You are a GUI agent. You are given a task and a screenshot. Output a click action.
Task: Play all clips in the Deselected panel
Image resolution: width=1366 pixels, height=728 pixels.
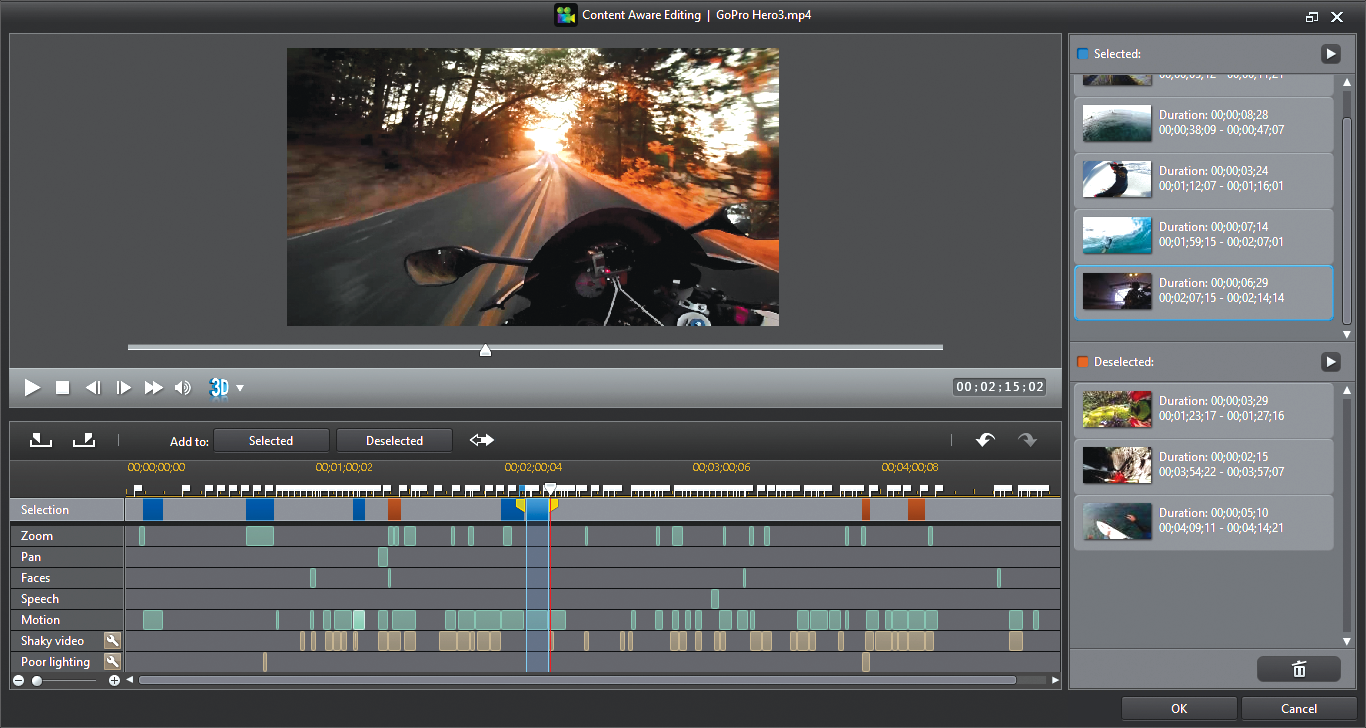click(1330, 362)
